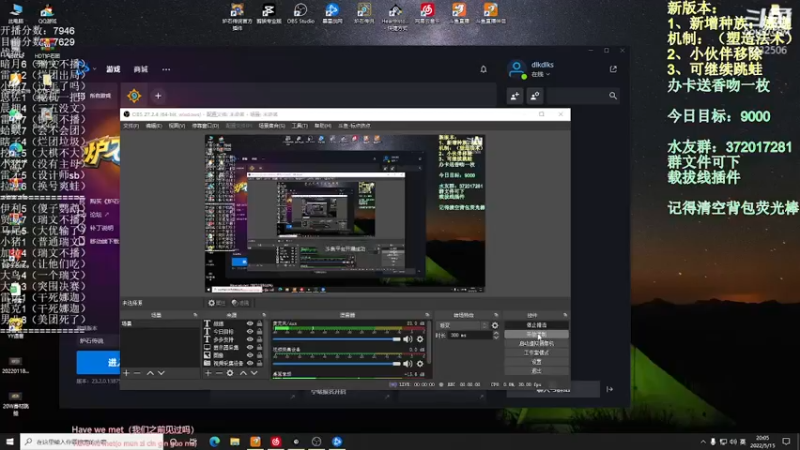This screenshot has width=800, height=450.
Task: Add game shortcut with plus in Battle.net
Action: [158, 95]
